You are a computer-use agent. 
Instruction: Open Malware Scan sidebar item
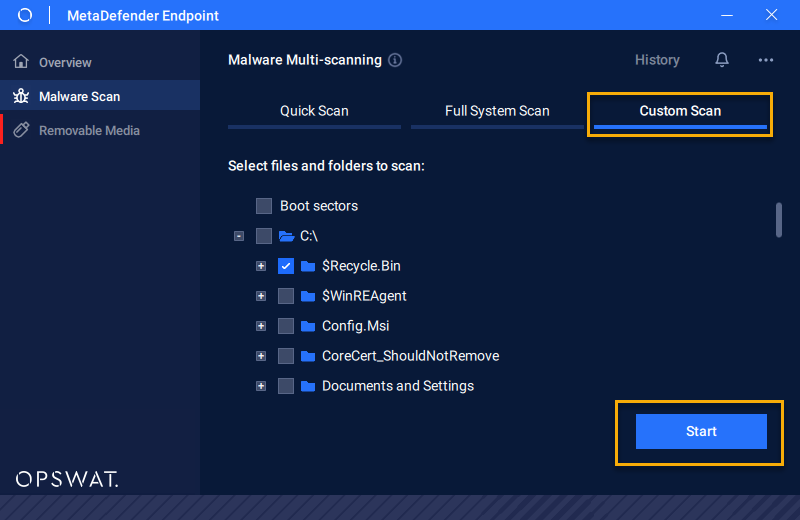[x=100, y=95]
